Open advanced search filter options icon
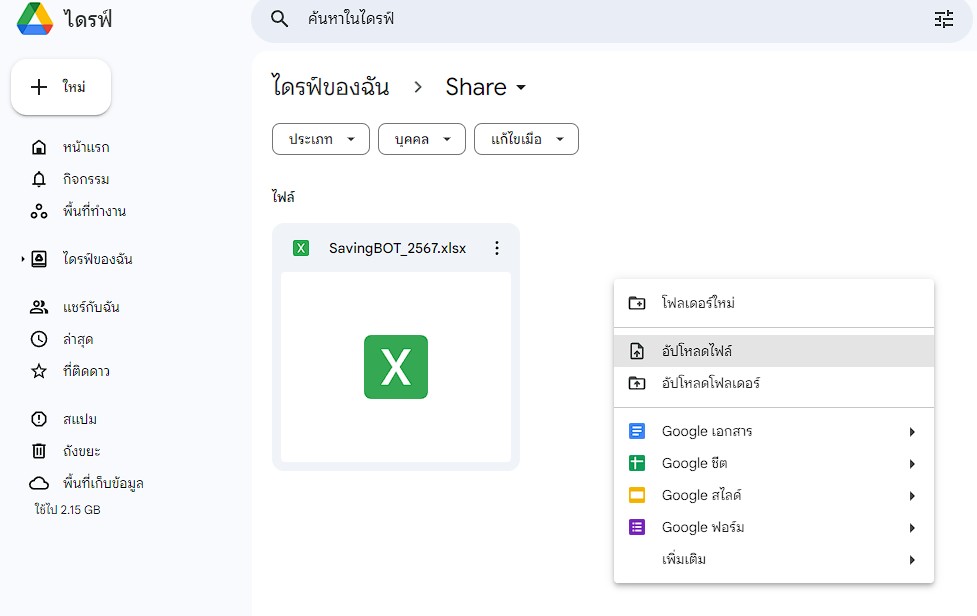This screenshot has height=616, width=977. (x=943, y=19)
